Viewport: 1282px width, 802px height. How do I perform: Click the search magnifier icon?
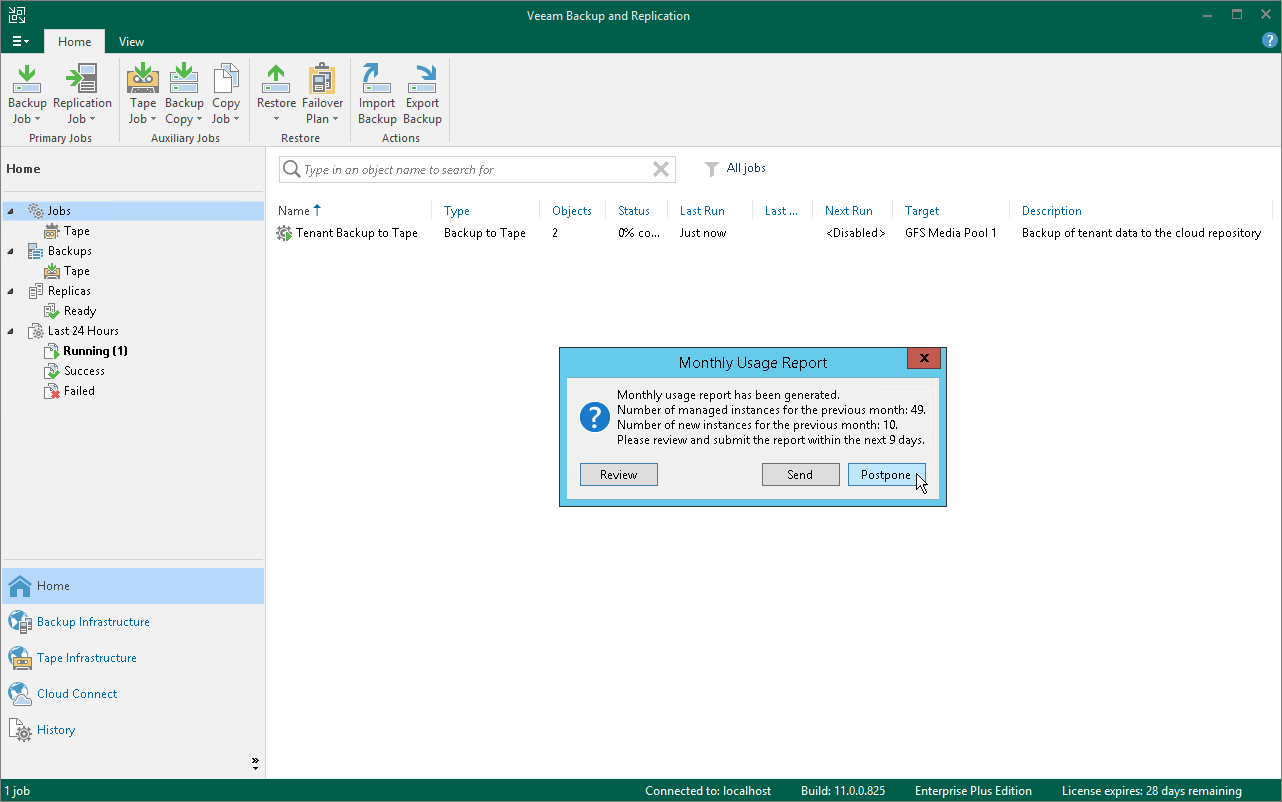pos(292,170)
